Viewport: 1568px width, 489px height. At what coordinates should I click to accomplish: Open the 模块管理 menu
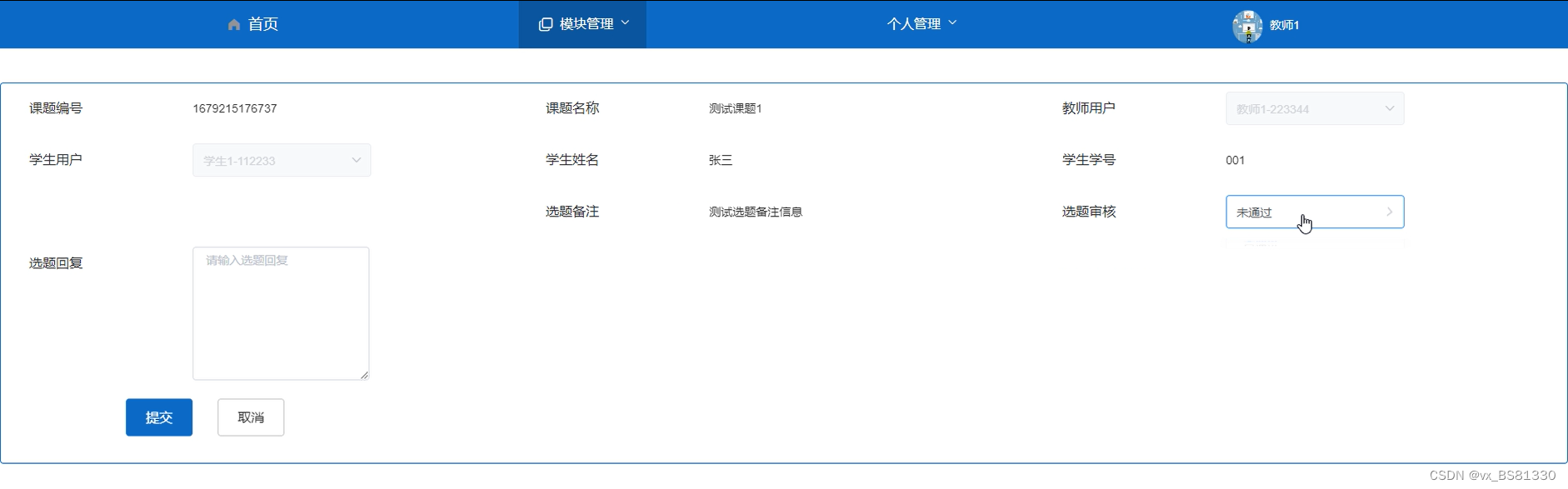[x=583, y=24]
